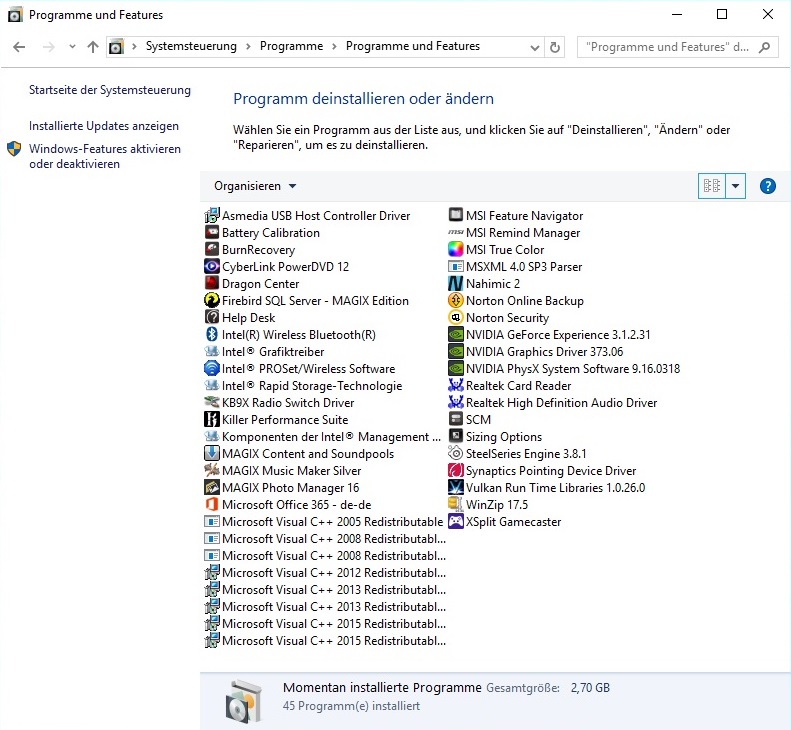The width and height of the screenshot is (791, 730).
Task: Go up one folder level
Action: click(x=93, y=47)
